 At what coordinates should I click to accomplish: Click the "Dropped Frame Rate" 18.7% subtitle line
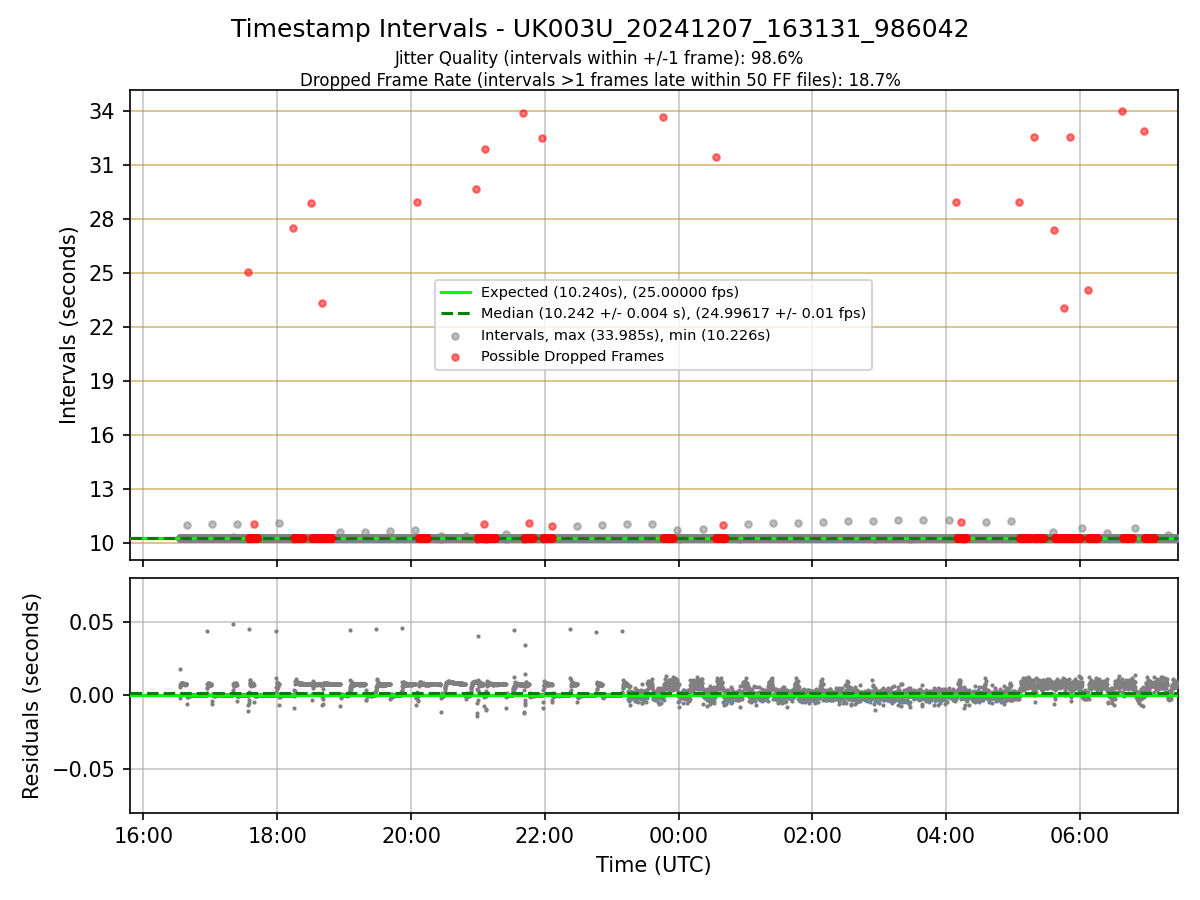pyautogui.click(x=600, y=80)
